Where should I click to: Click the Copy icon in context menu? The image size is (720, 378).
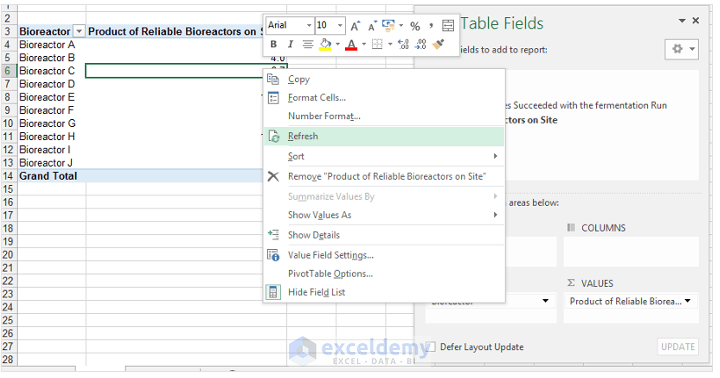click(273, 79)
